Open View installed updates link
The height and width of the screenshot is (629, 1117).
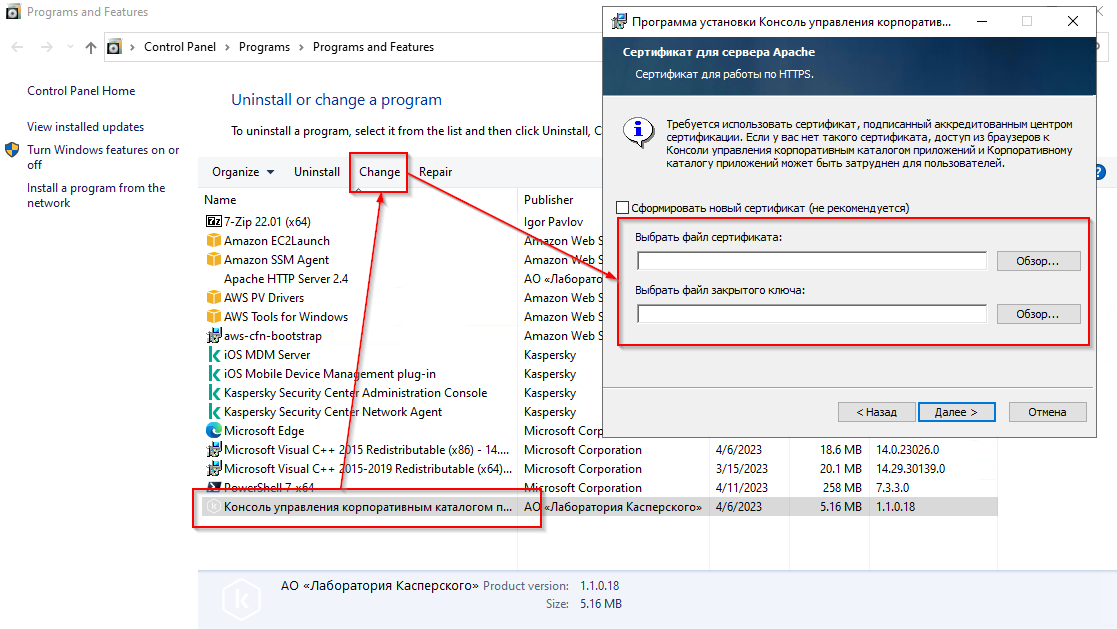point(85,127)
